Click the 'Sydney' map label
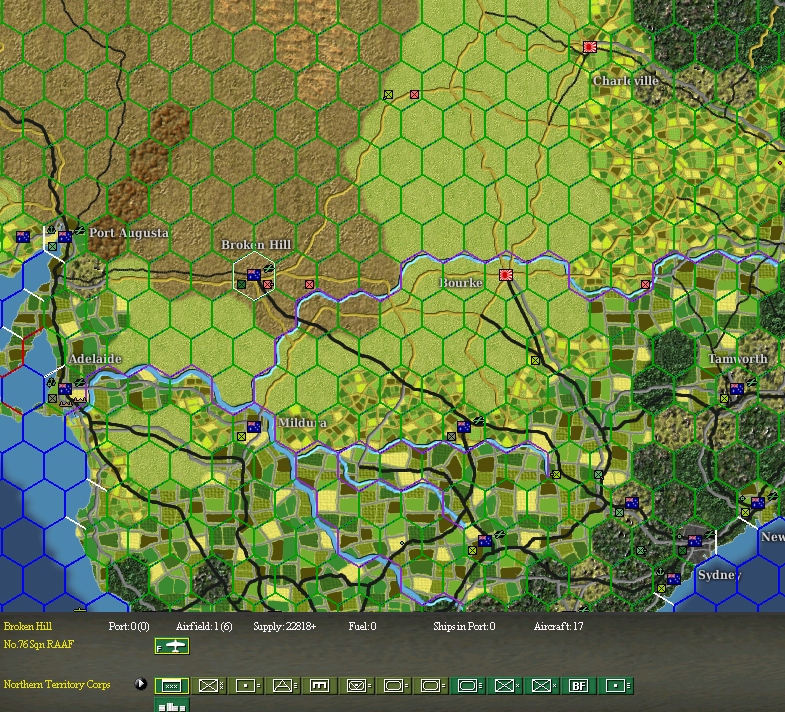This screenshot has height=712, width=785. [719, 575]
